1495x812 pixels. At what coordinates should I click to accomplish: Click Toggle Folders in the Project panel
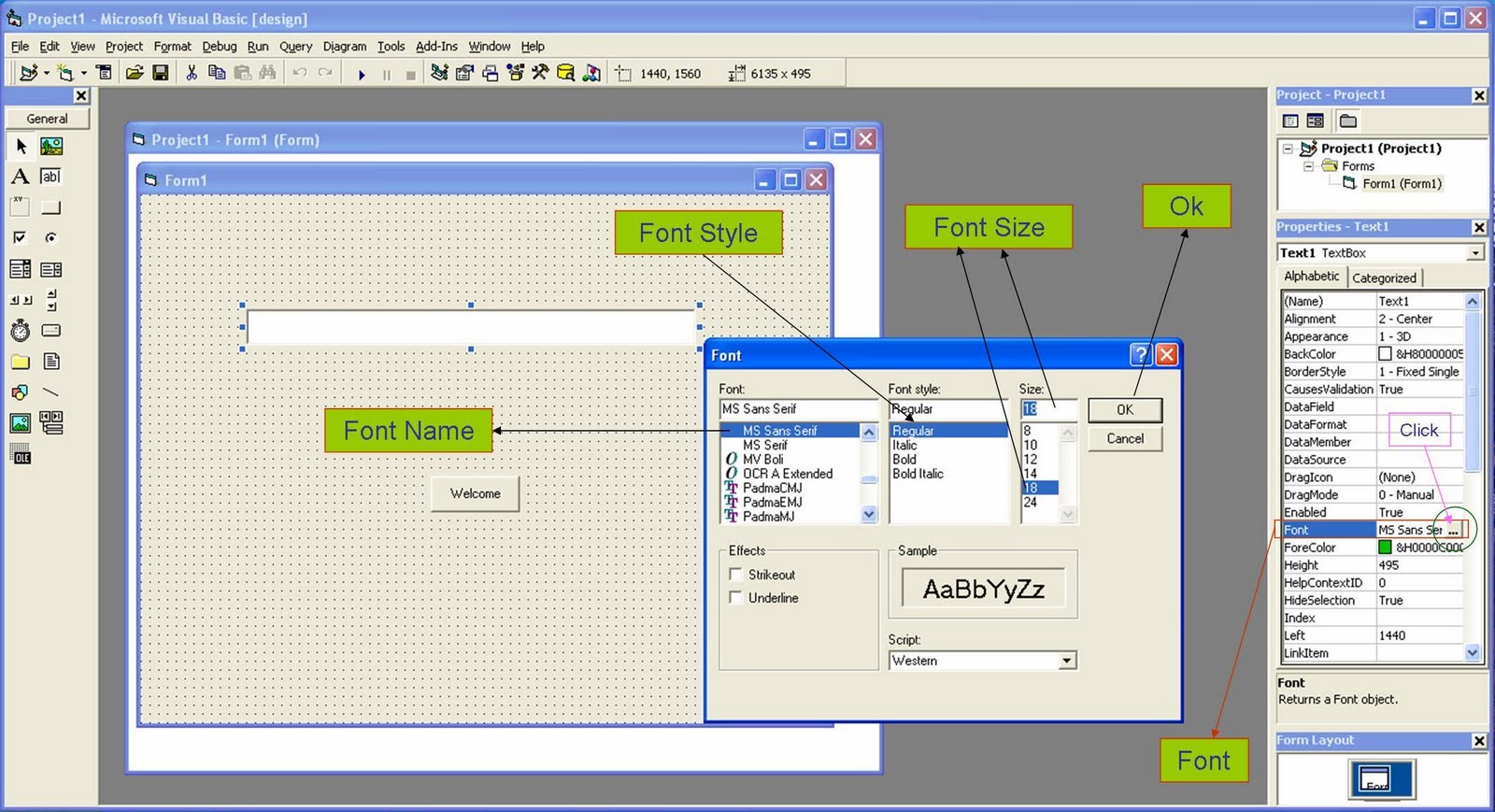coord(1347,121)
